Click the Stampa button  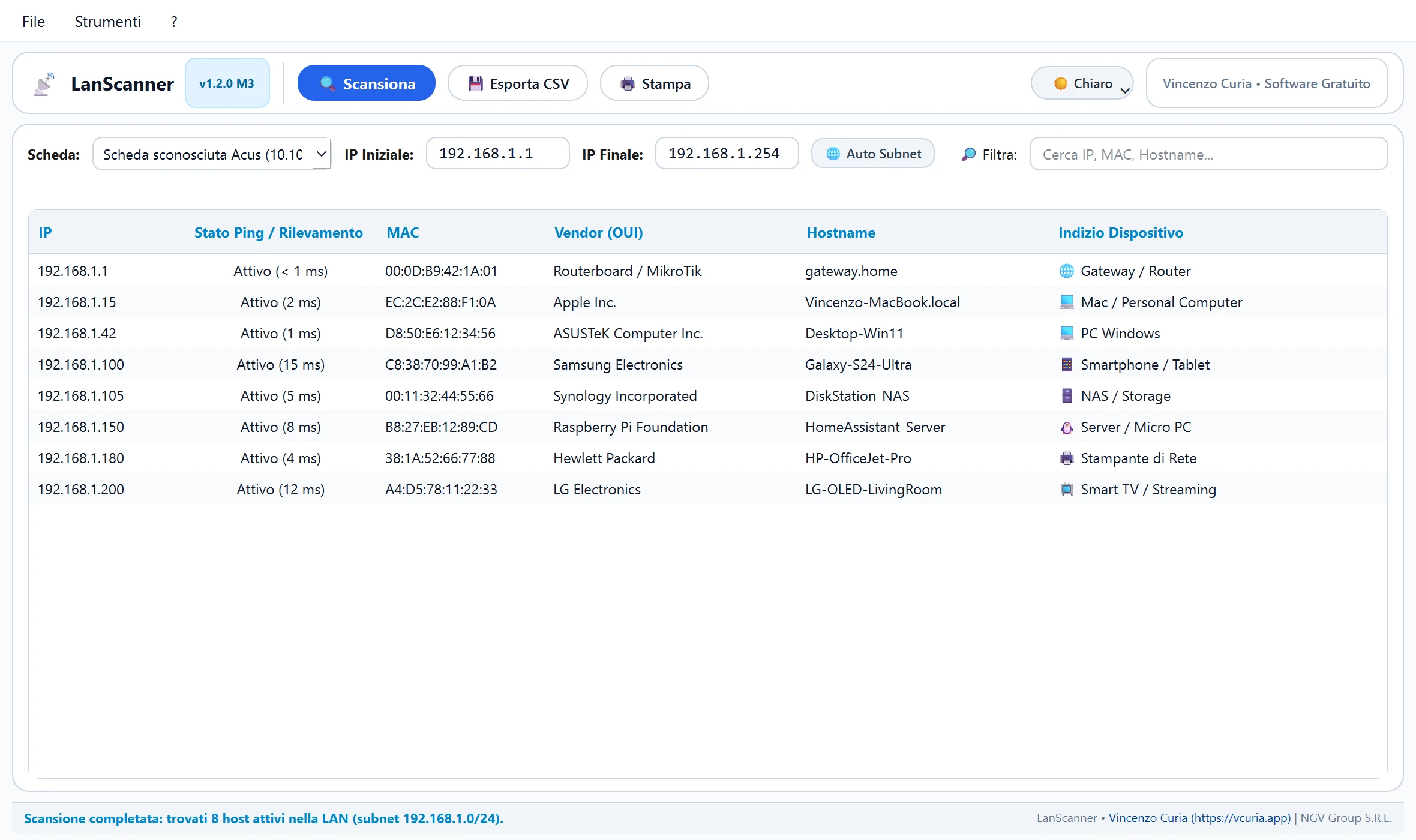tap(654, 83)
